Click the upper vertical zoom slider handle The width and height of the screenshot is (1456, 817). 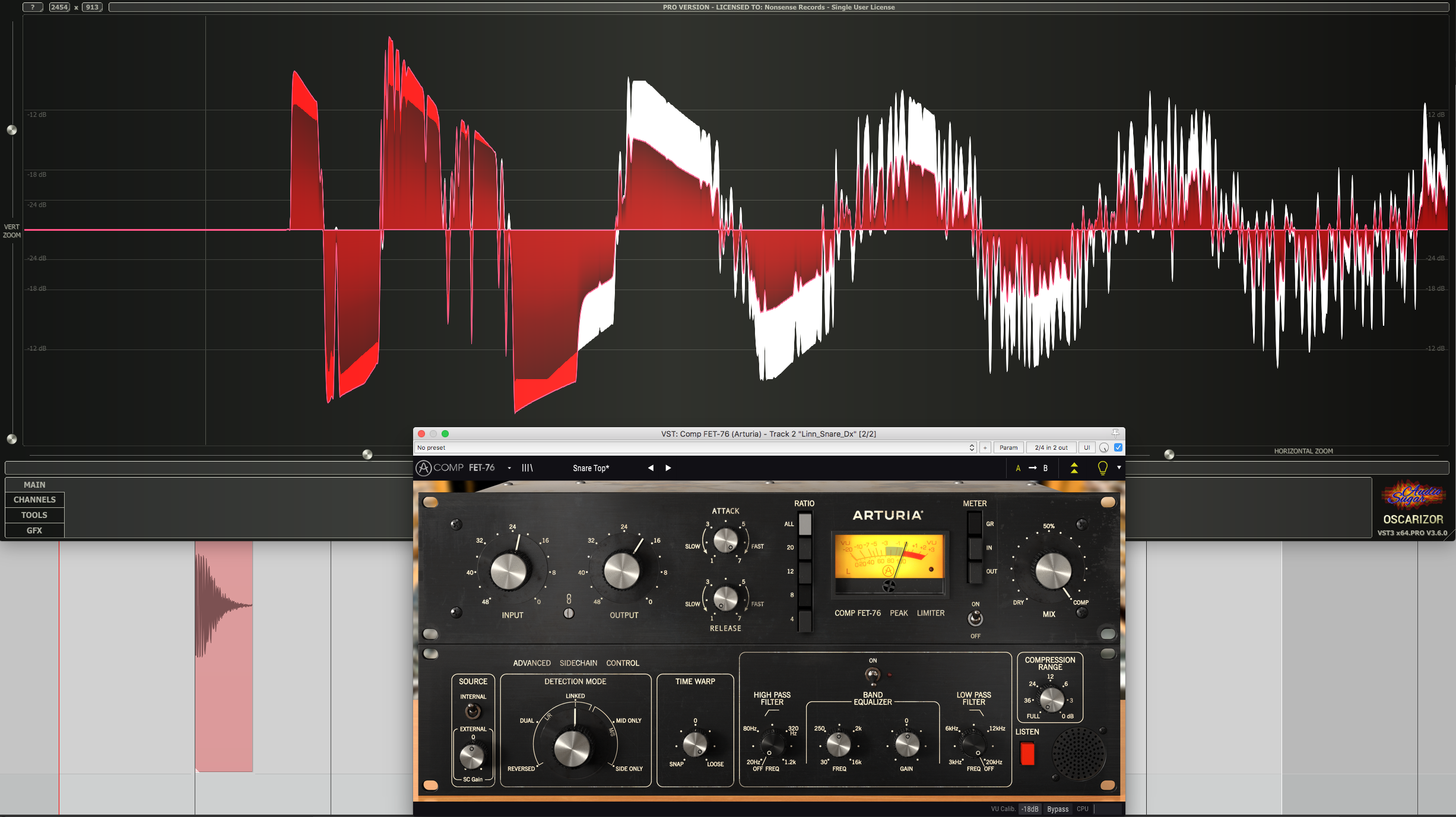tap(12, 130)
